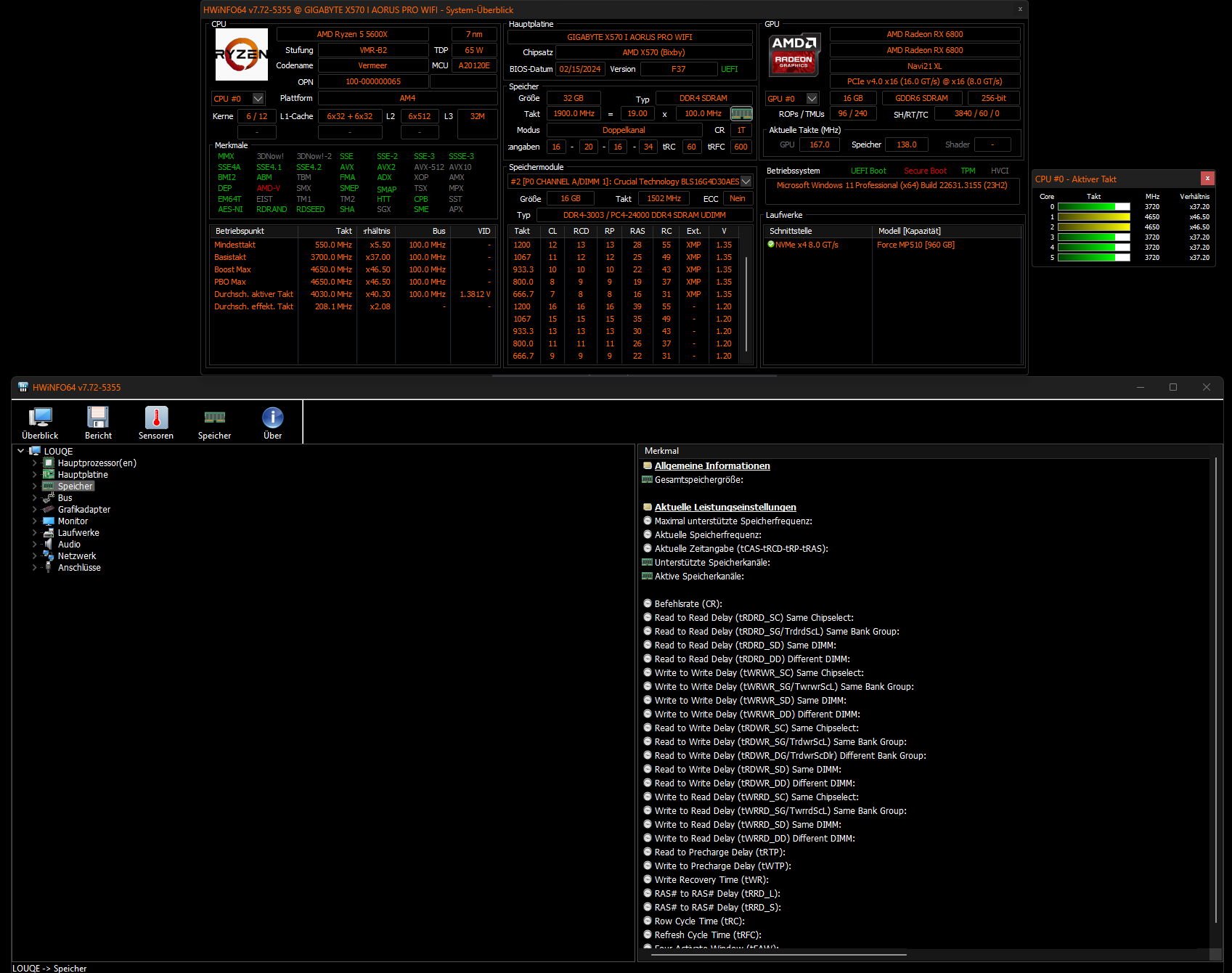
Task: Maximize the HWiNFO64 main window
Action: pyautogui.click(x=1173, y=387)
